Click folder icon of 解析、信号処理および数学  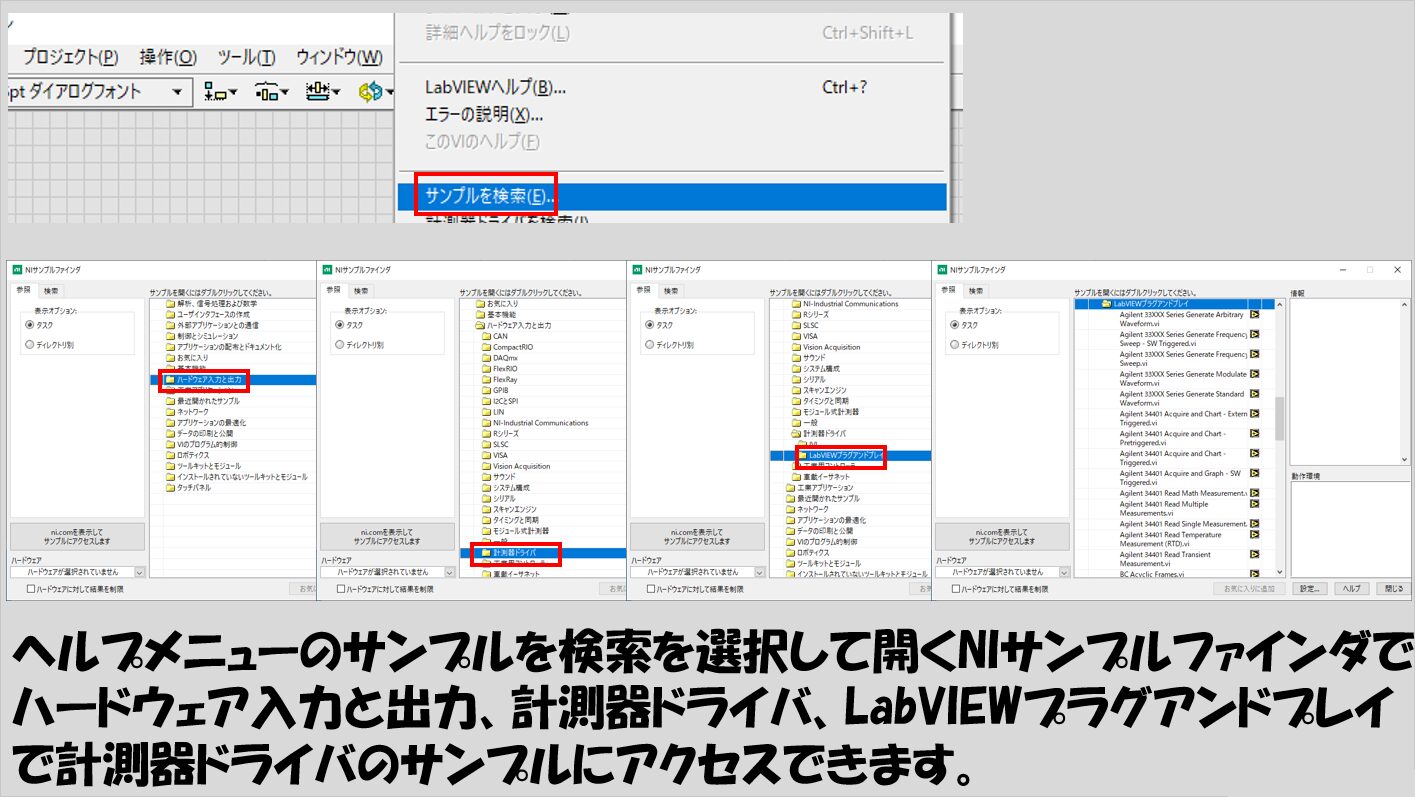(x=170, y=303)
